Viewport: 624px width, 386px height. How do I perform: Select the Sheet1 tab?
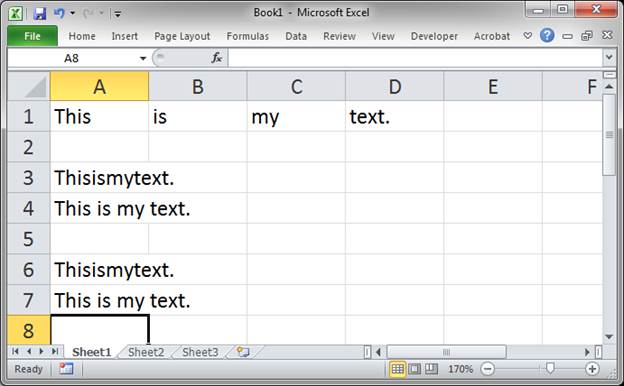click(92, 352)
